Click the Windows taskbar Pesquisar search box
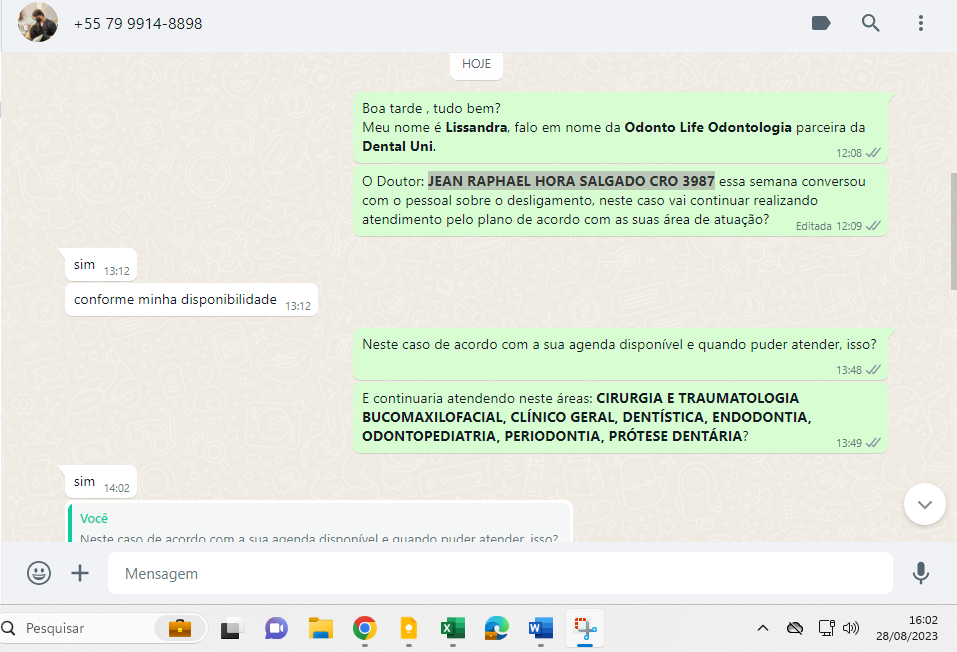Image resolution: width=957 pixels, height=652 pixels. (103, 628)
